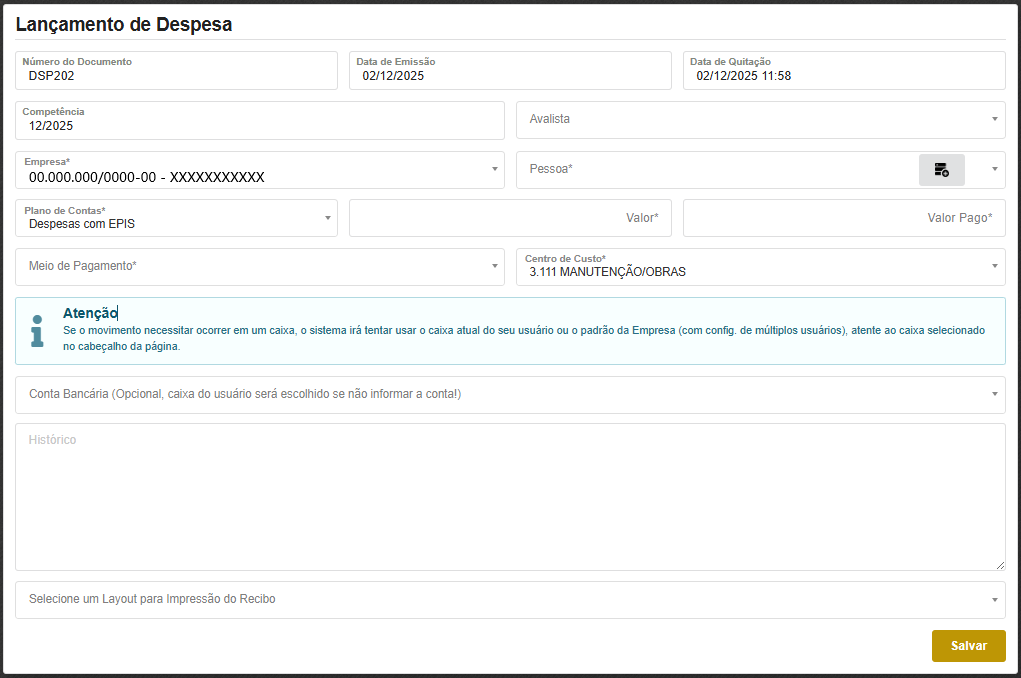Open the Pessoa dropdown arrow
Image resolution: width=1021 pixels, height=678 pixels.
994,169
